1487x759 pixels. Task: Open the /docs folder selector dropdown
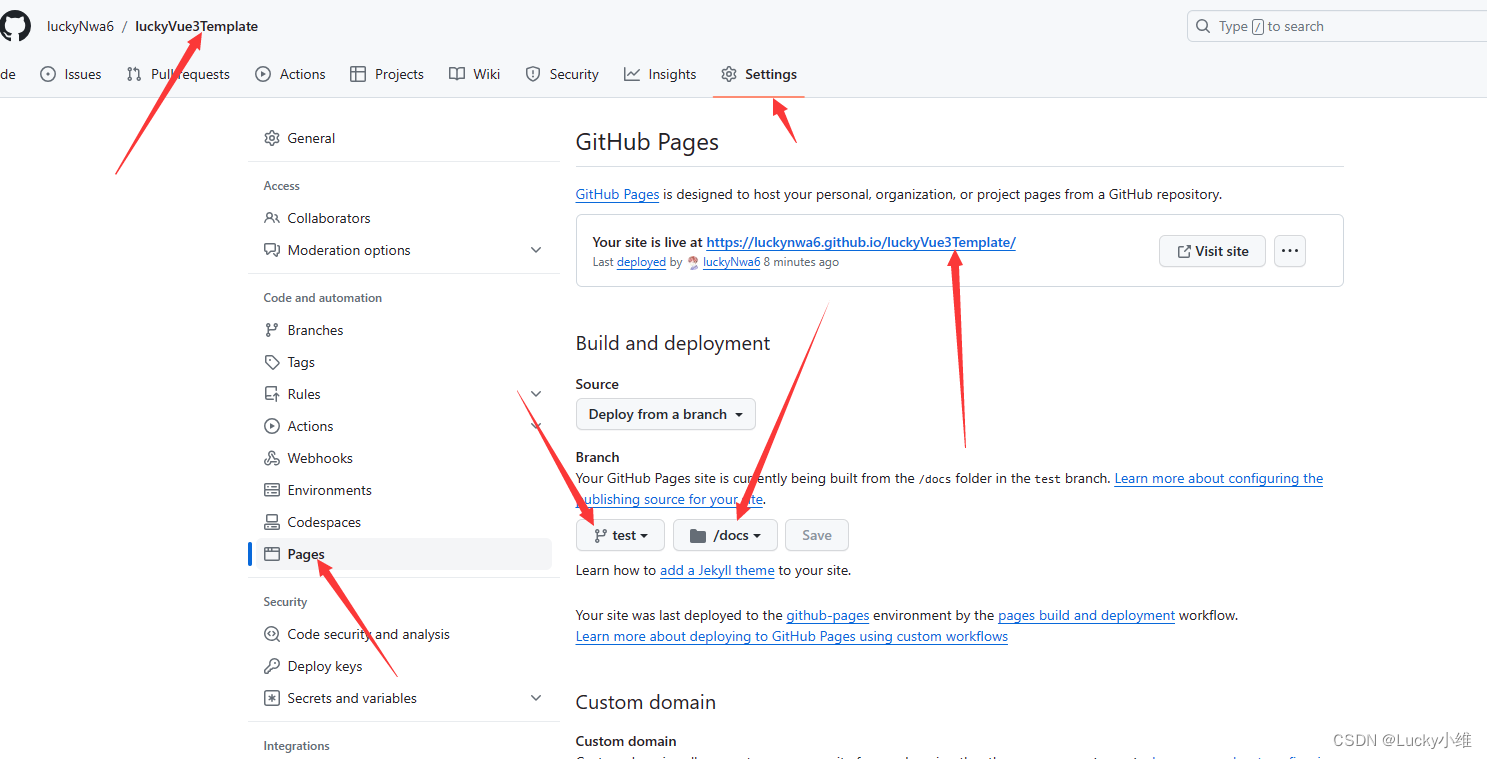point(725,535)
